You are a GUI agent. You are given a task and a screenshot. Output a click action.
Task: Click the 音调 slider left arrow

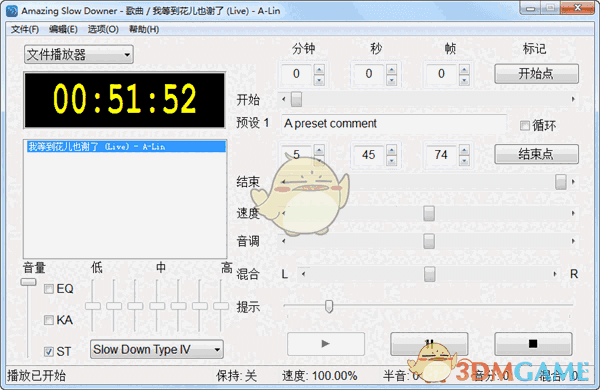[284, 241]
